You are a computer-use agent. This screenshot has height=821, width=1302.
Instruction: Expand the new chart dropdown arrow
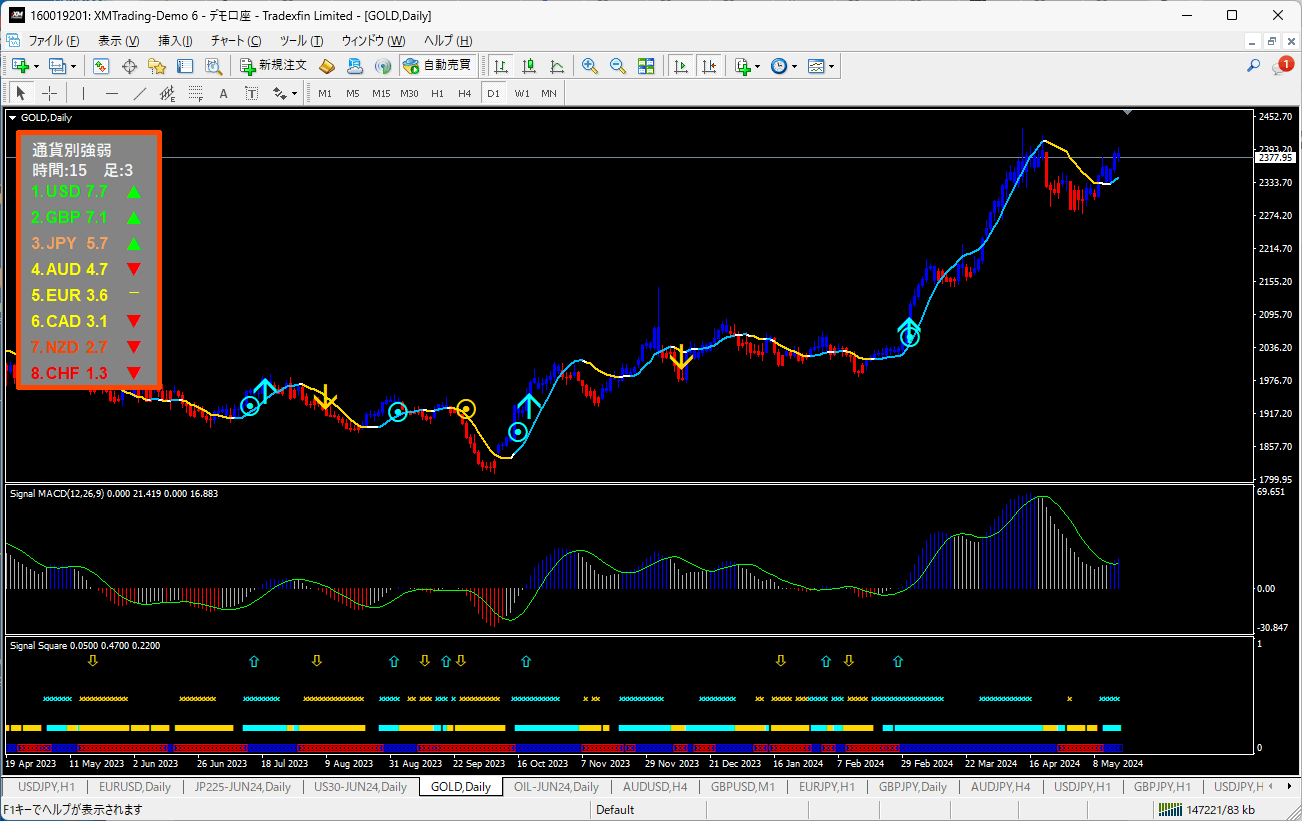tap(37, 66)
